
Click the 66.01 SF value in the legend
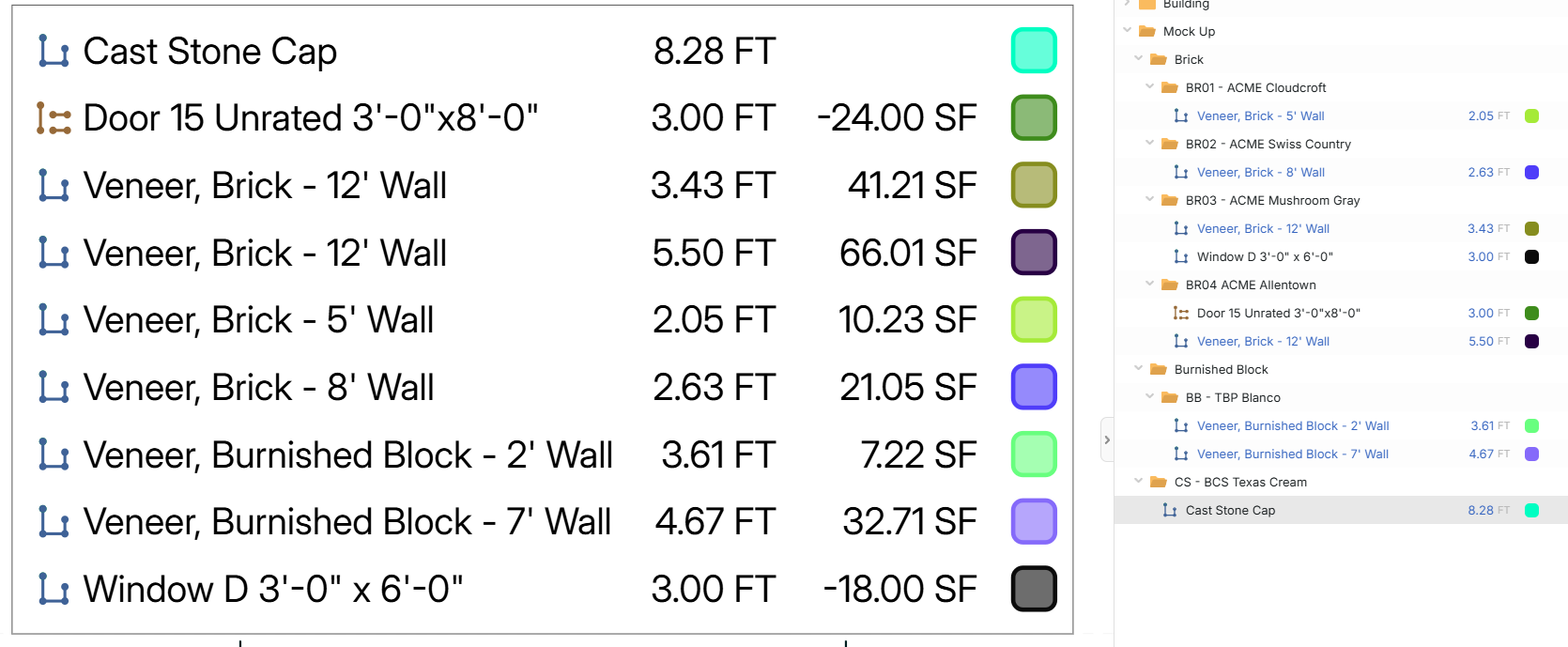pyautogui.click(x=907, y=253)
